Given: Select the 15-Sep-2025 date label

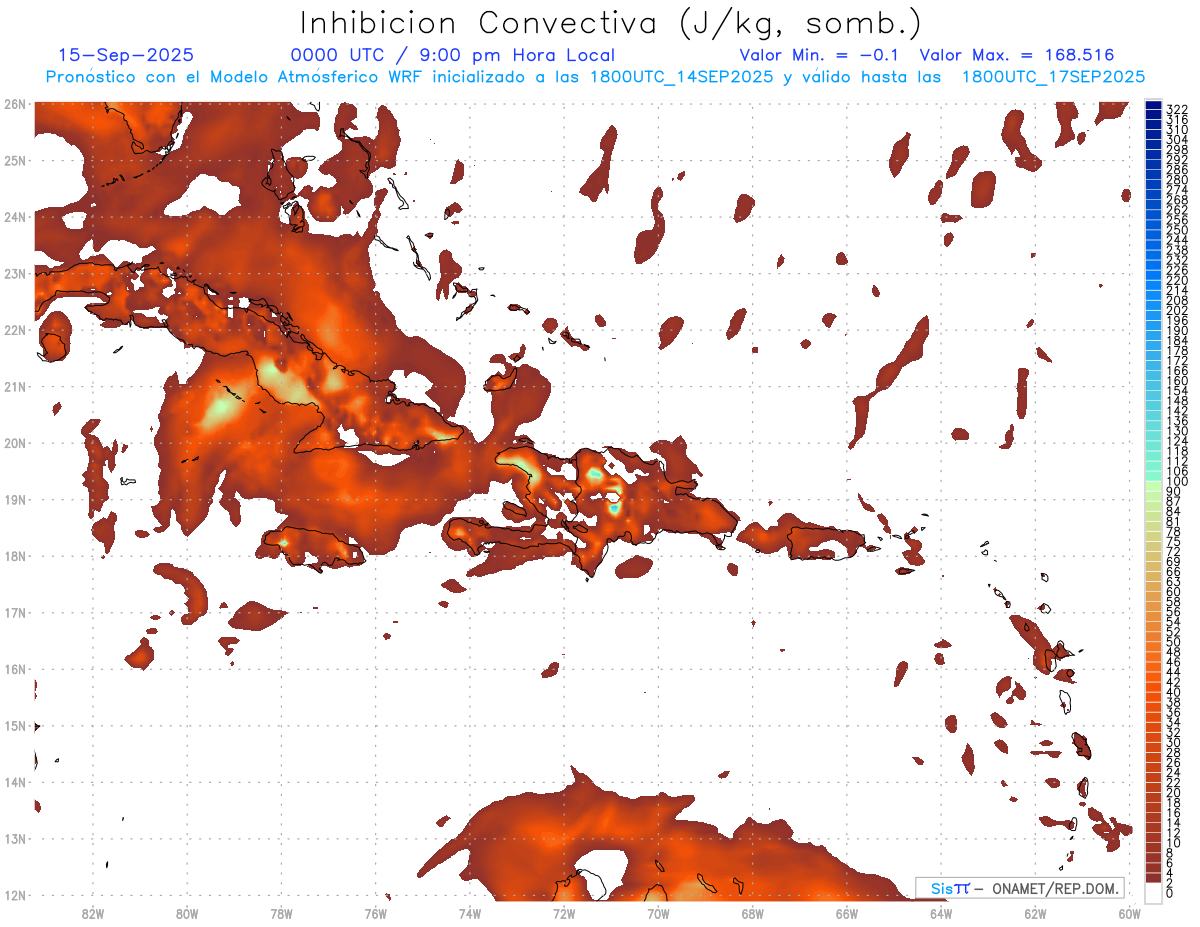Looking at the screenshot, I should point(126,56).
